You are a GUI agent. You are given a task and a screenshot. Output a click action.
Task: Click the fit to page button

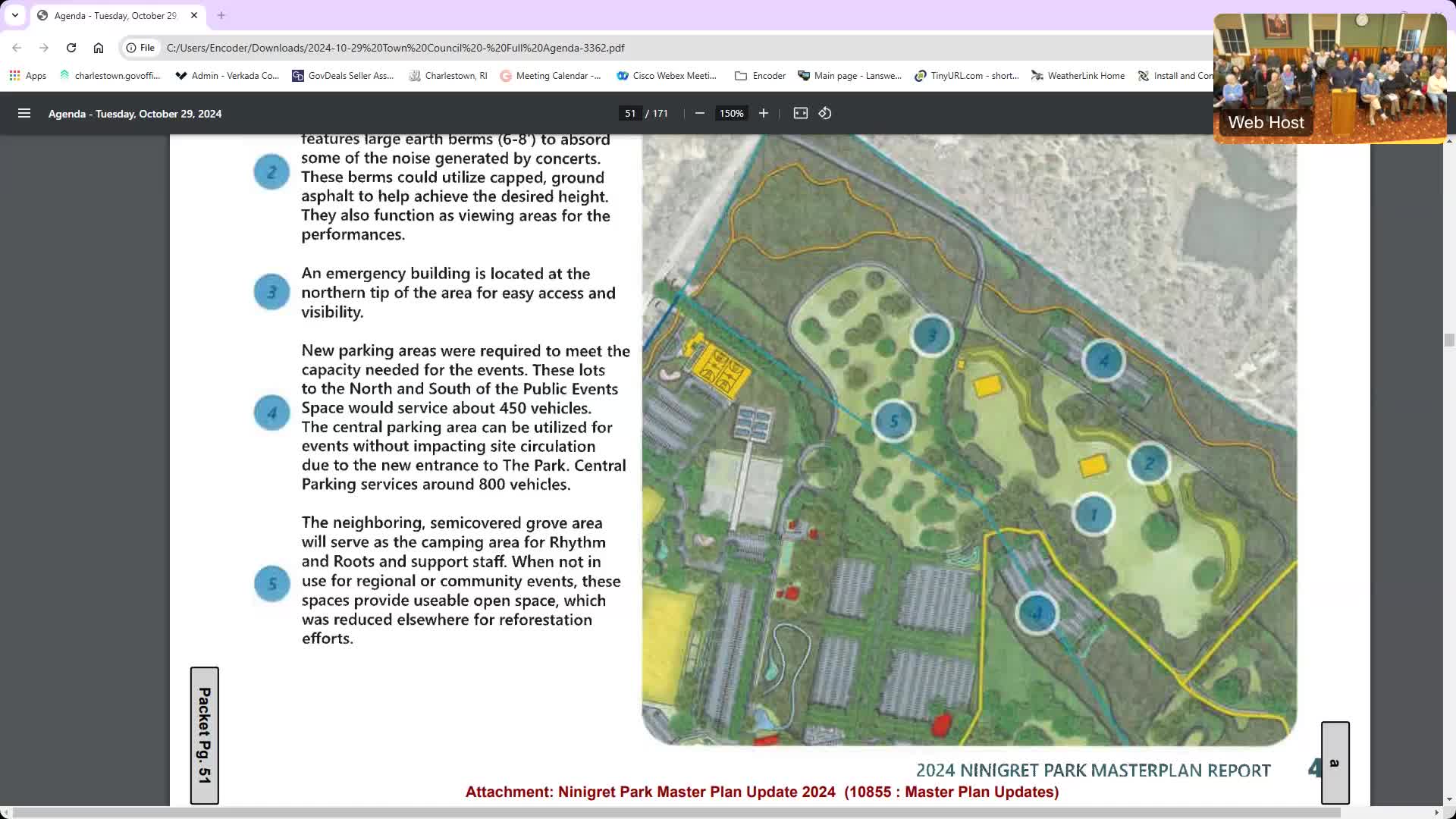click(801, 113)
